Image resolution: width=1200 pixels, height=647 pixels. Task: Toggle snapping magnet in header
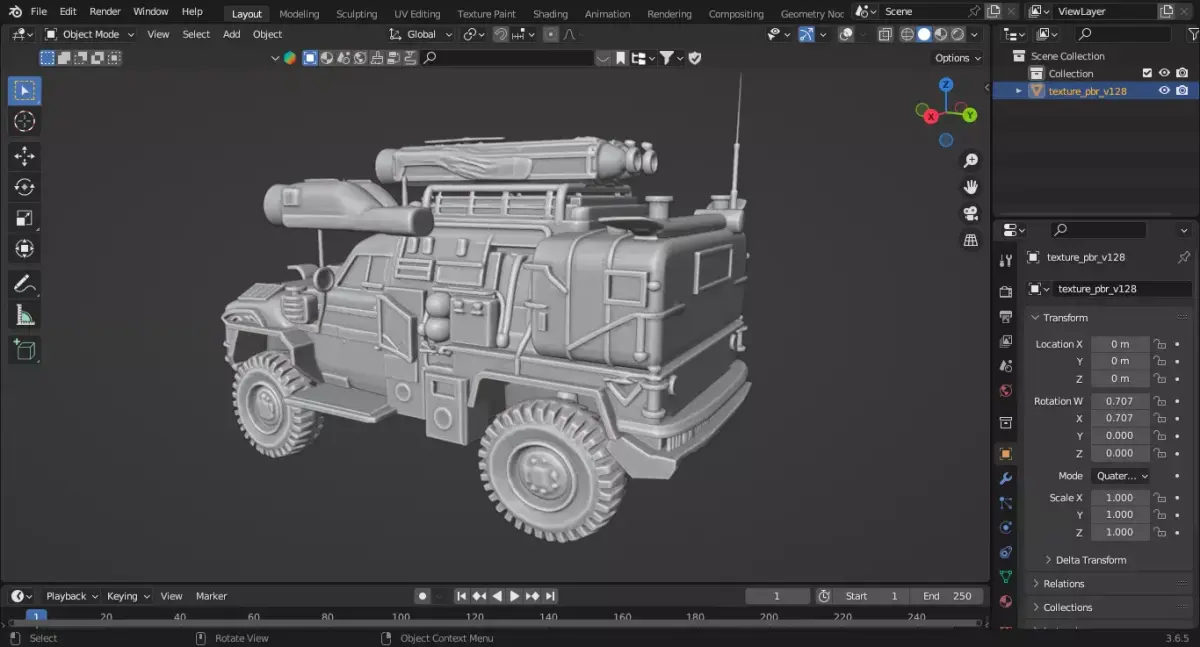[x=501, y=34]
